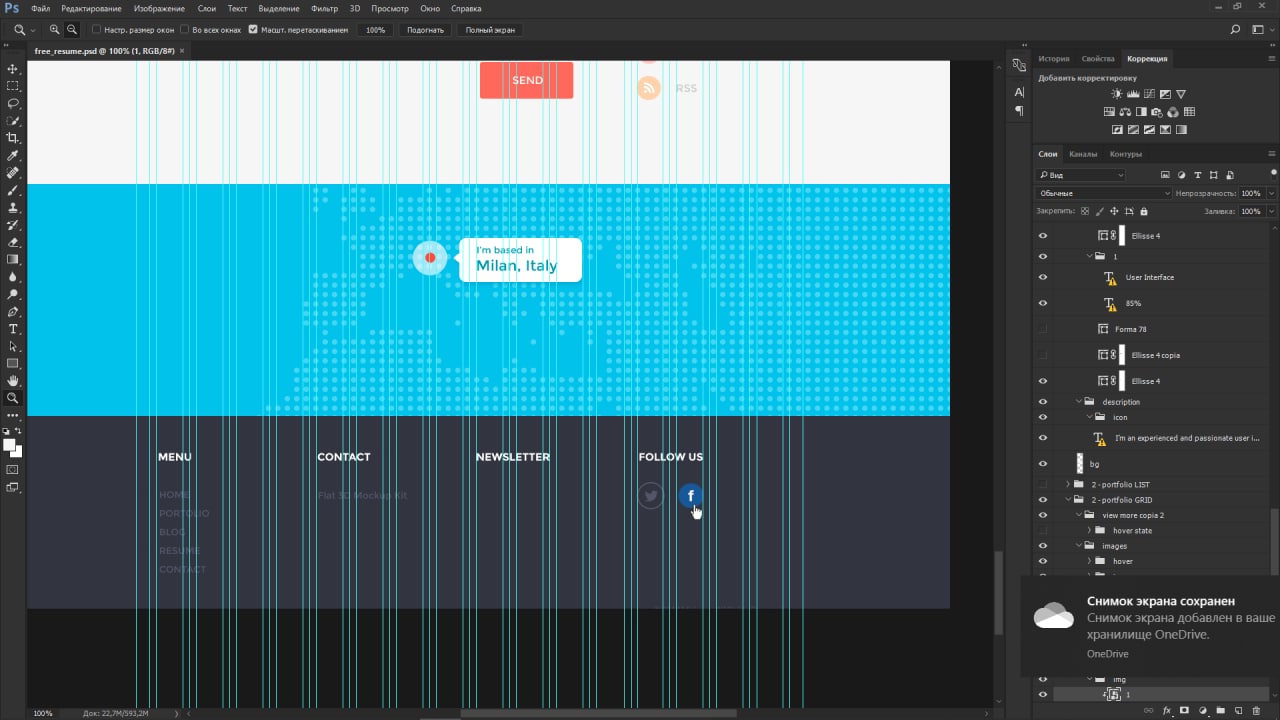Switch to the 'Контуры' tab
1280x720 pixels.
point(1126,154)
